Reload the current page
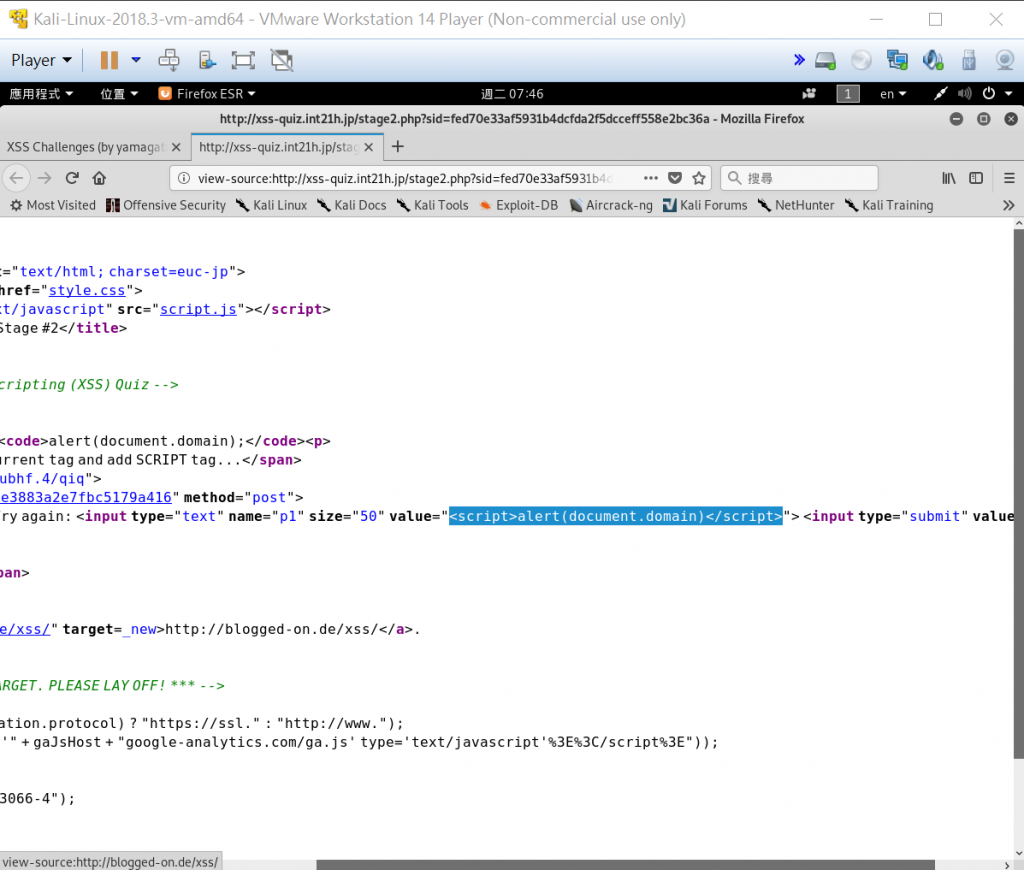The width and height of the screenshot is (1024, 870). [x=72, y=178]
